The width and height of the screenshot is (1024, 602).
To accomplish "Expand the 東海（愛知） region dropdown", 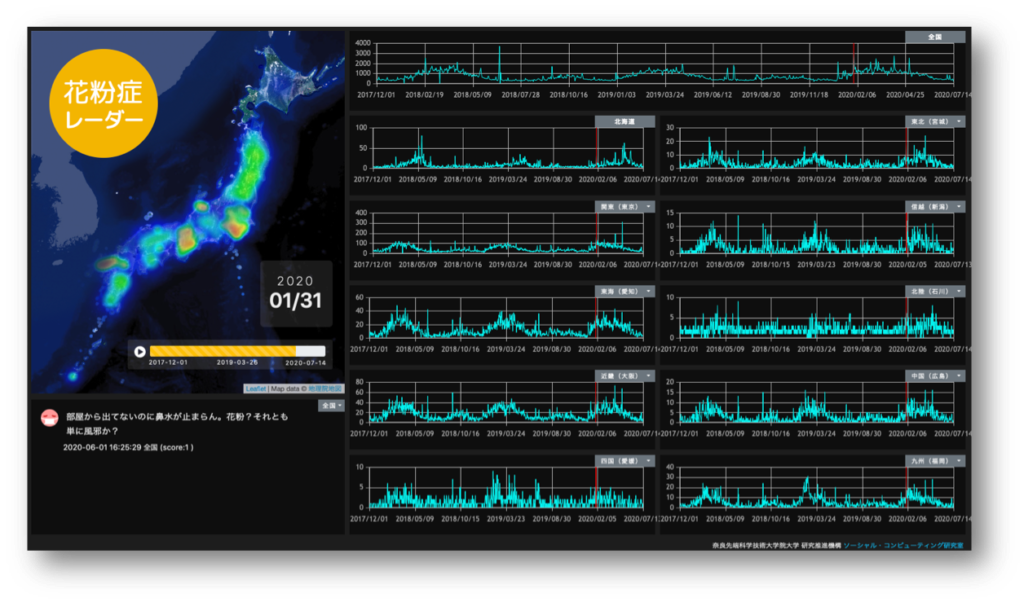I will (x=625, y=291).
